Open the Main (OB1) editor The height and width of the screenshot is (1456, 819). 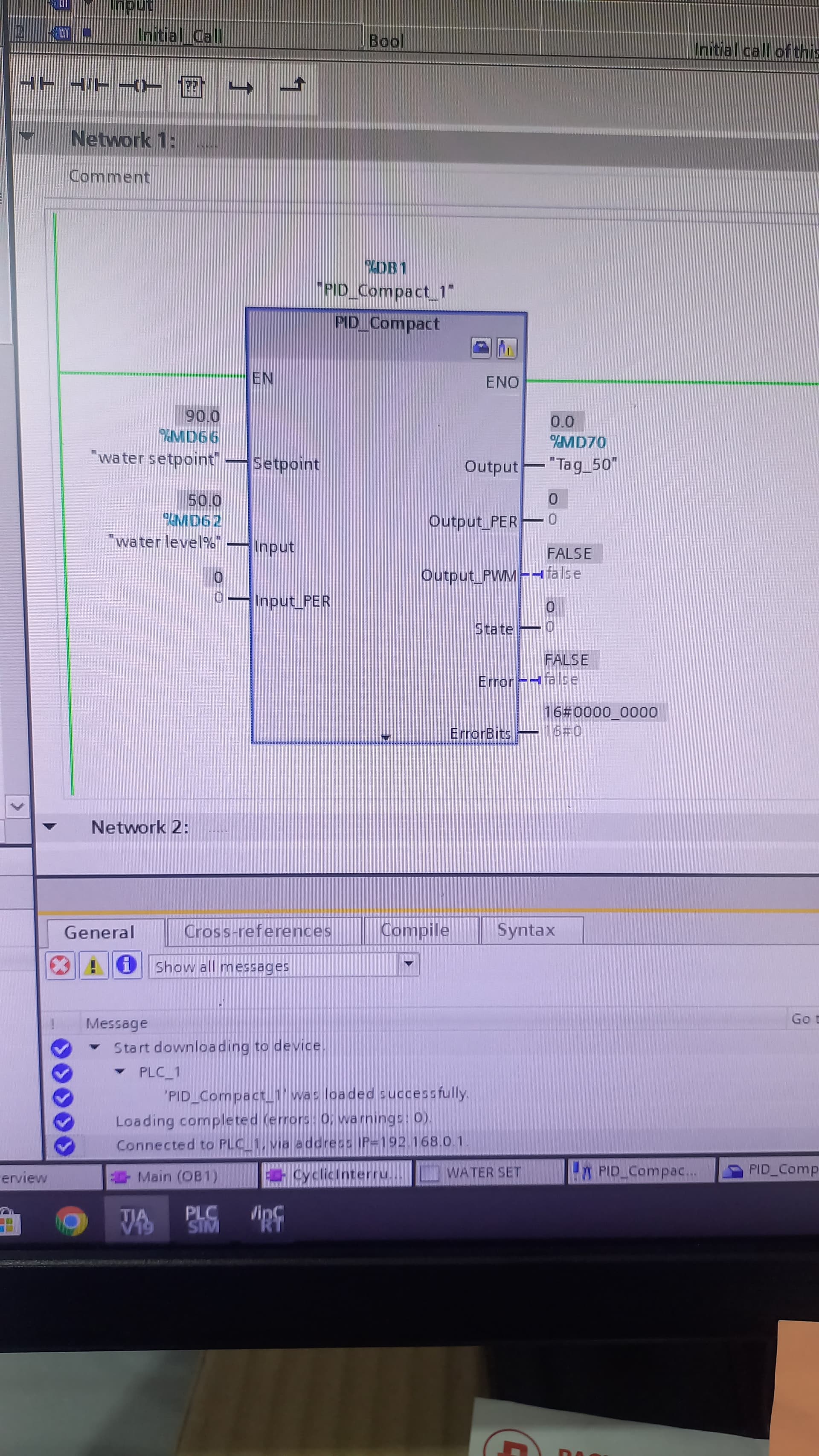pos(178,1176)
